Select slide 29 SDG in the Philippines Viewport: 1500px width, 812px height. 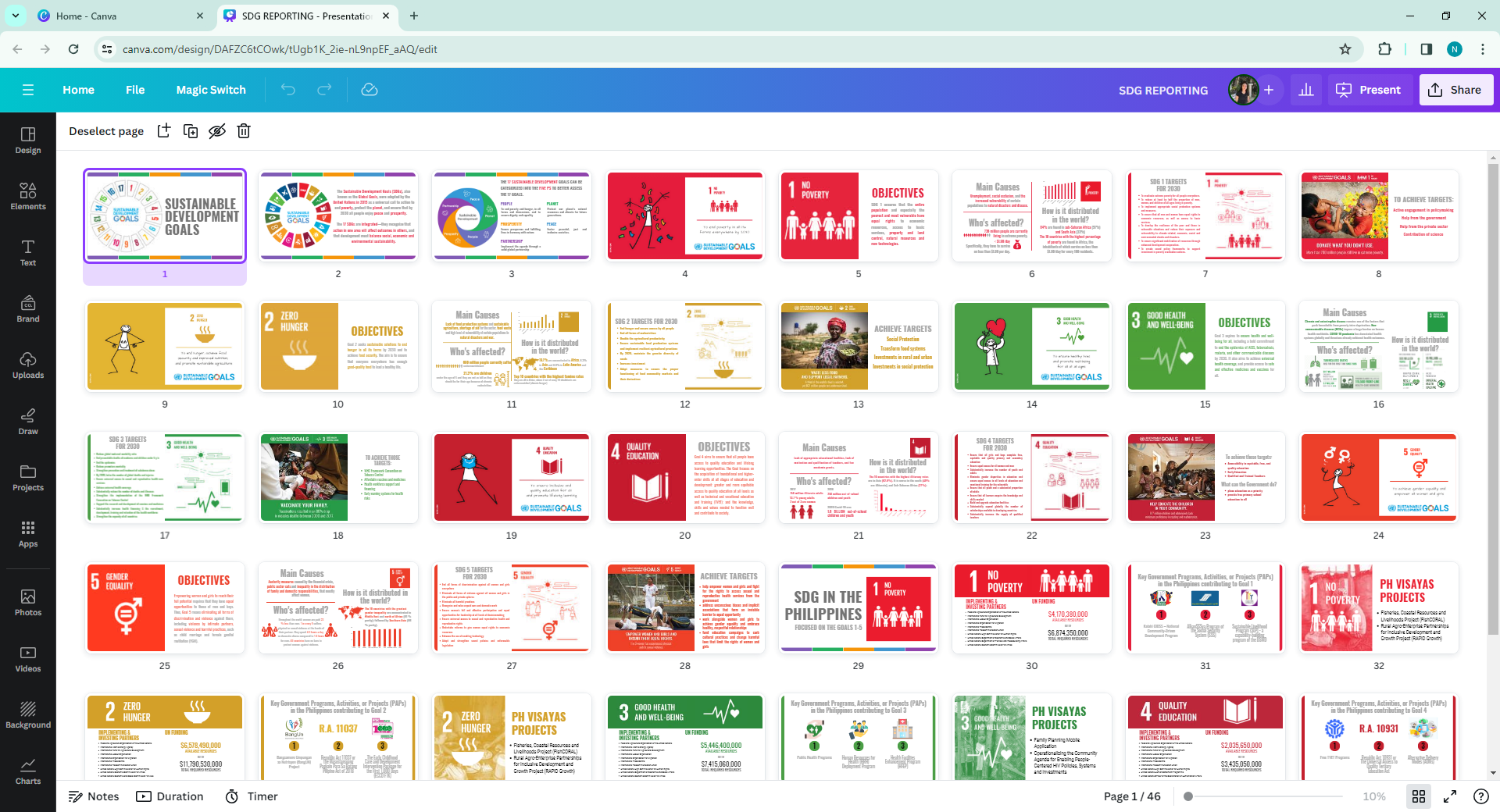[859, 608]
